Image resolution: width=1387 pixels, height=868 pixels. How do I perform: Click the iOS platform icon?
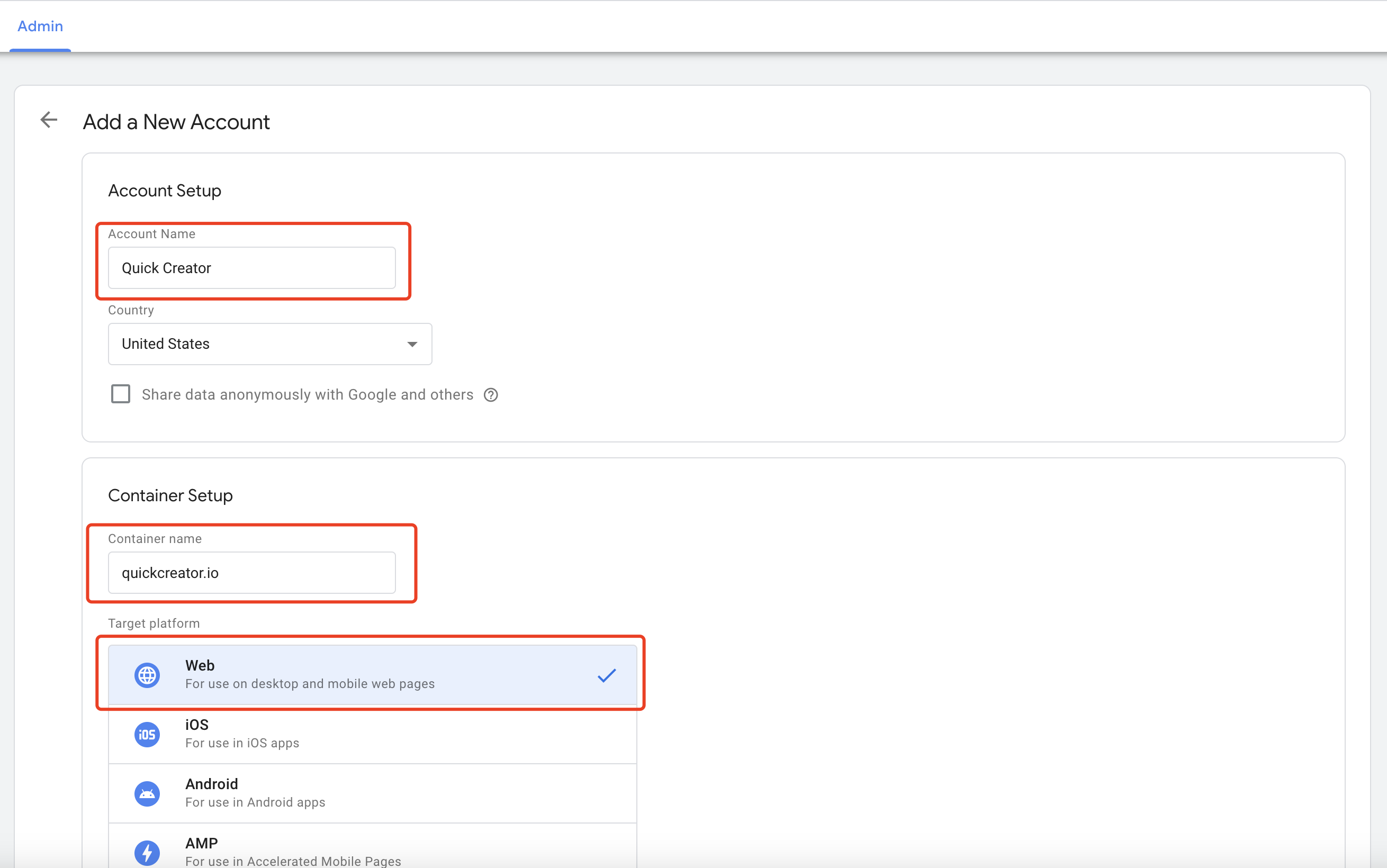147,734
